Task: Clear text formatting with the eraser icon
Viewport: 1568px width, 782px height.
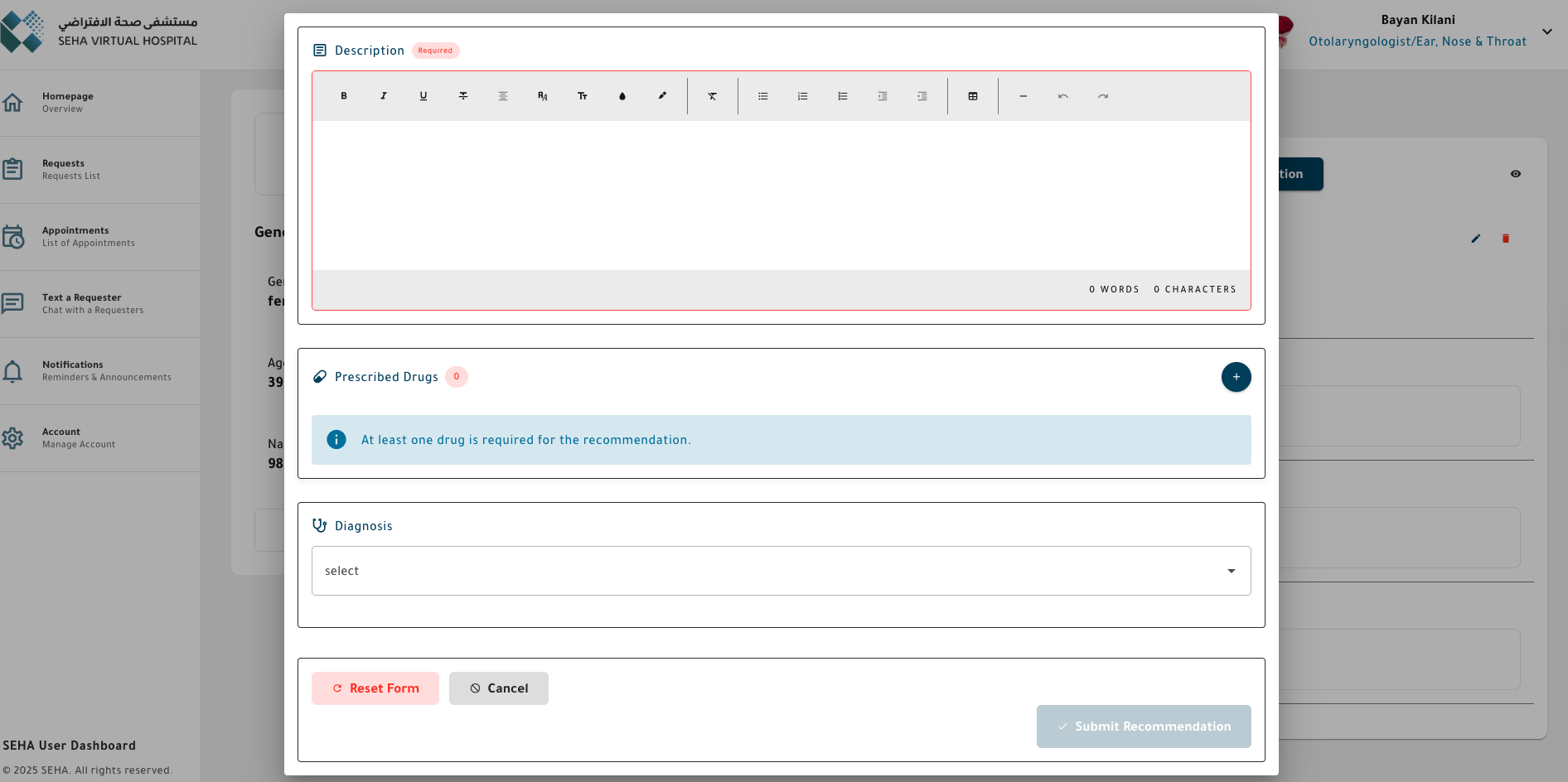Action: 712,96
